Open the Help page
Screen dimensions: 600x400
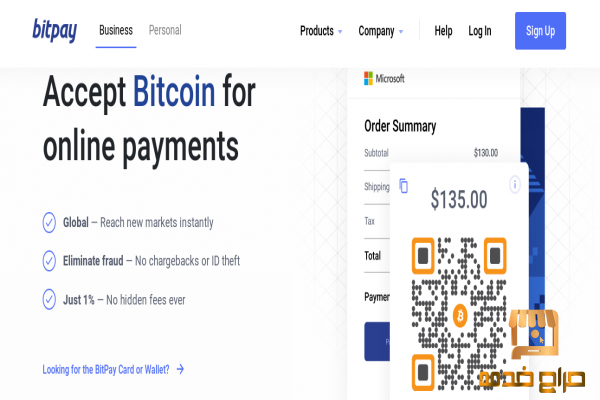(x=443, y=31)
